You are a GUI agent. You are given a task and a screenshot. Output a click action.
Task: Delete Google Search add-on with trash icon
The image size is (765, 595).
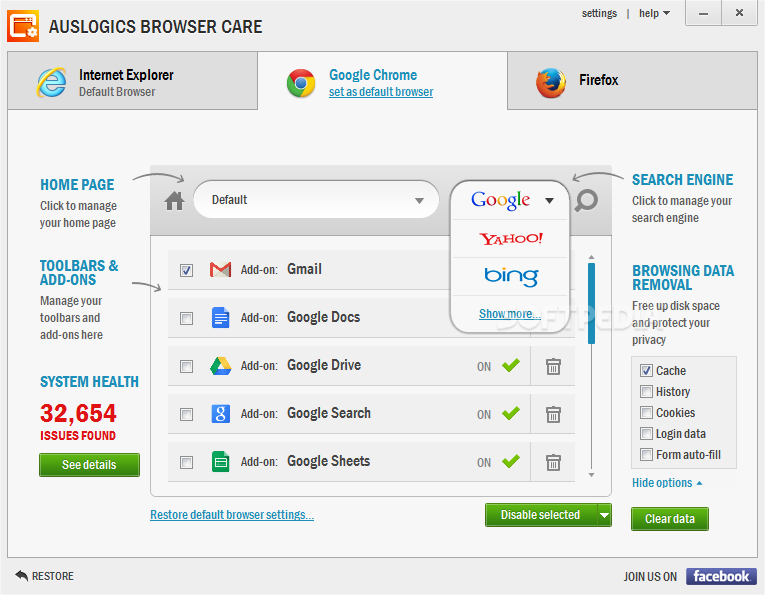[553, 414]
